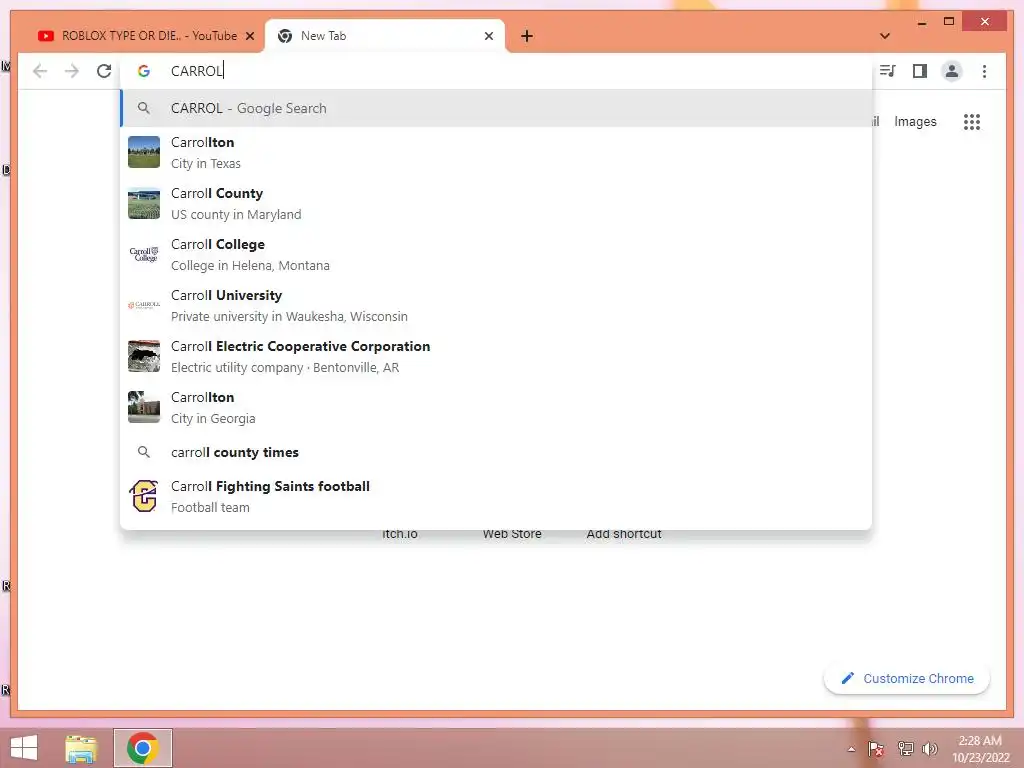Reload the page with the refresh icon

[x=104, y=71]
